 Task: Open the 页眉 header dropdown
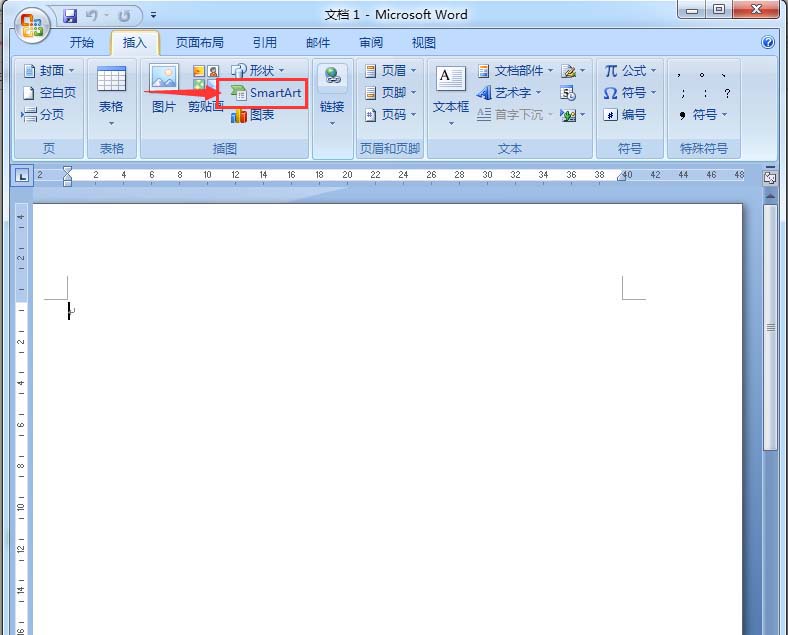click(x=390, y=71)
